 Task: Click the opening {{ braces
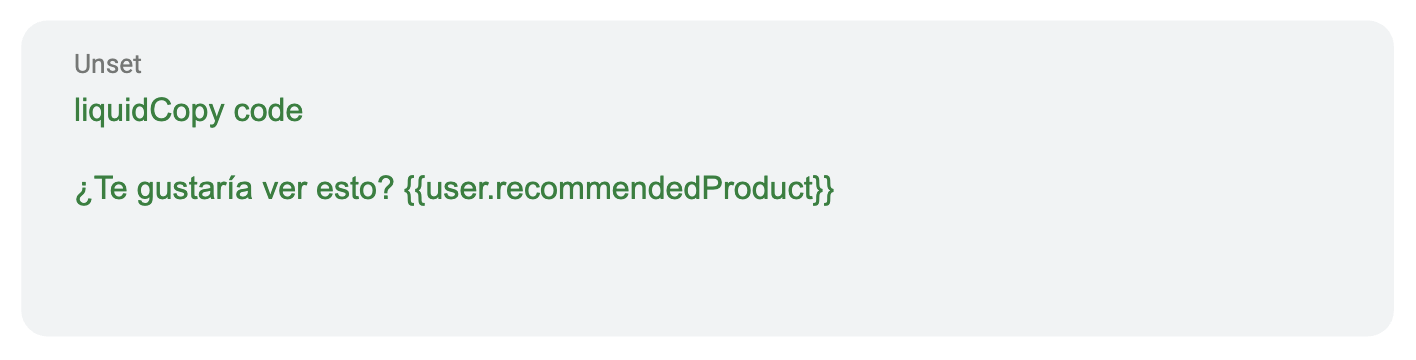tap(415, 189)
